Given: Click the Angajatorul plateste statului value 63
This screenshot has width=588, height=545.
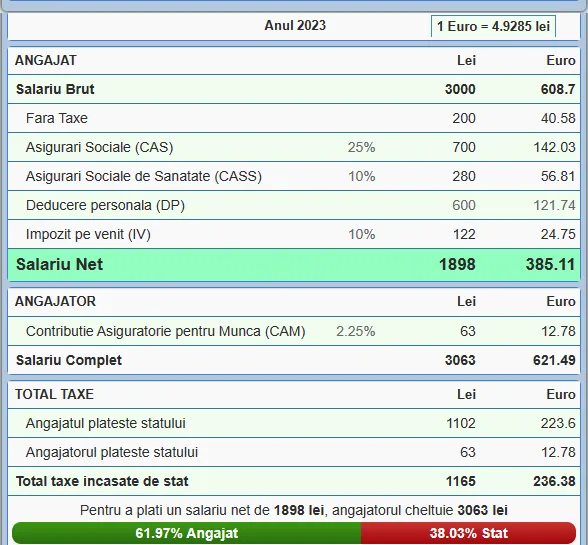Looking at the screenshot, I should click(468, 452).
